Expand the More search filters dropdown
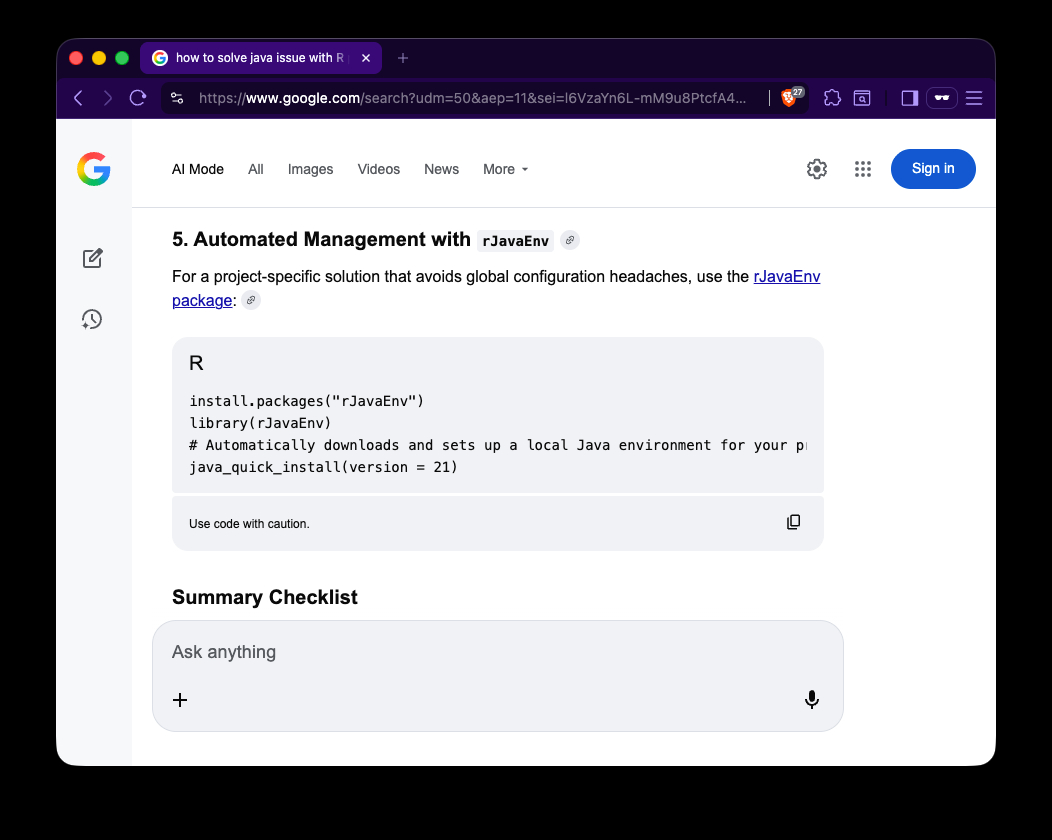 [505, 169]
